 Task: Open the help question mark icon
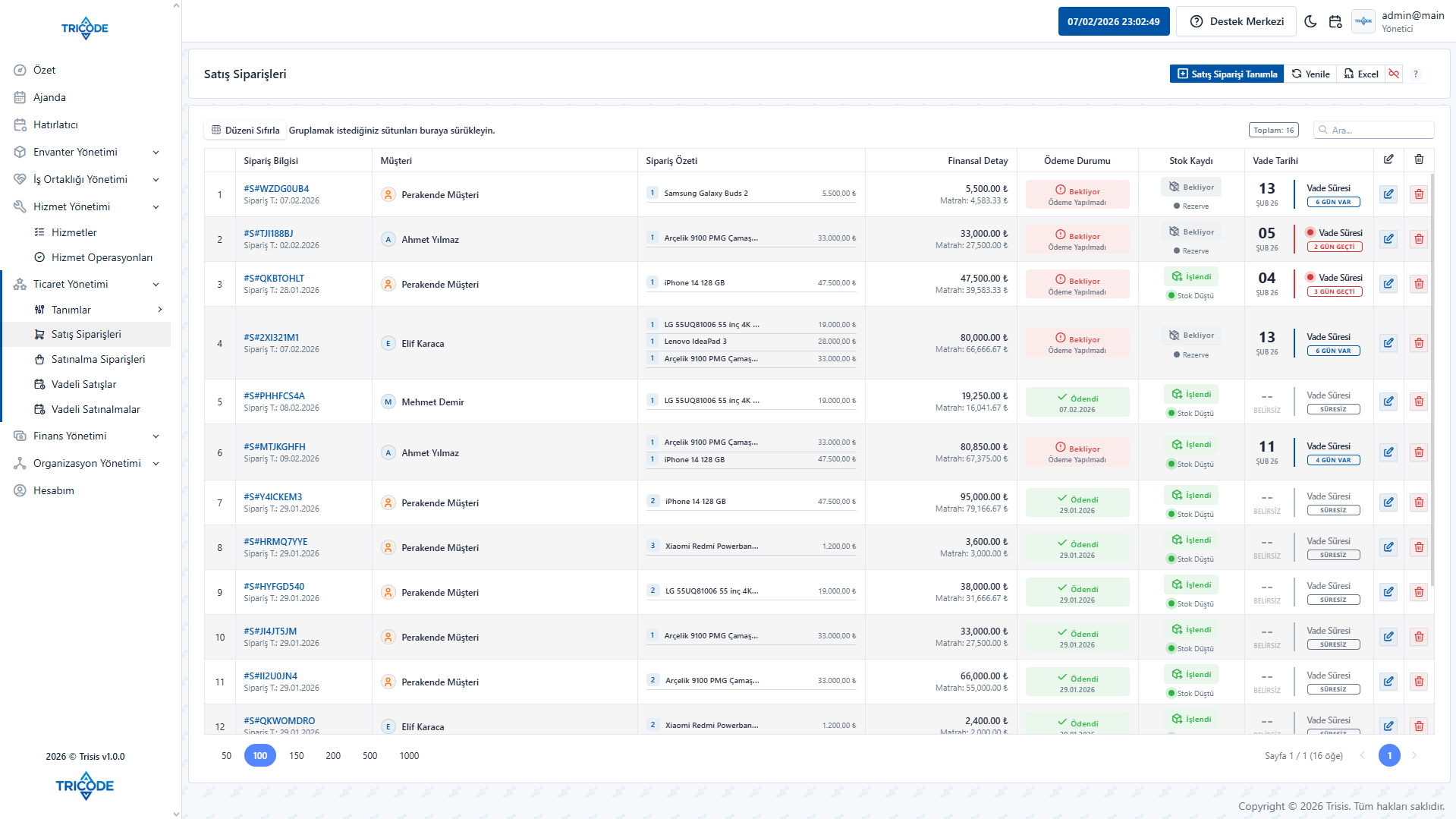pos(1415,74)
